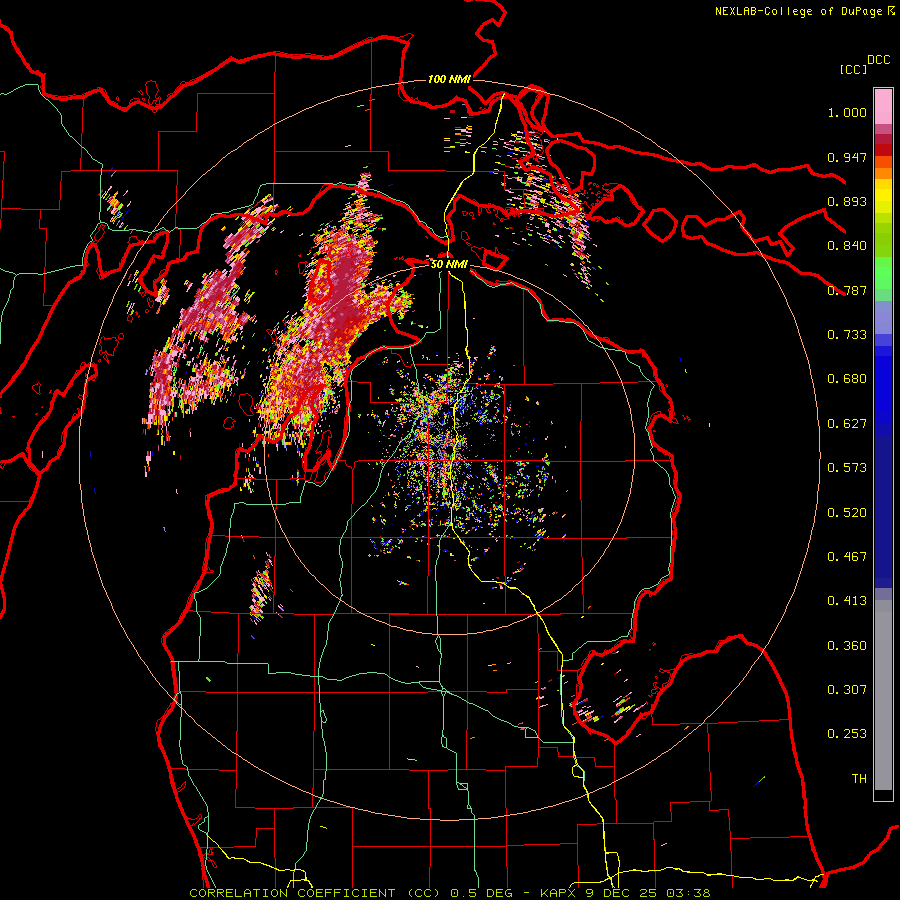Click the 0.680 legend value
Screen dimensions: 900x900
click(x=847, y=378)
